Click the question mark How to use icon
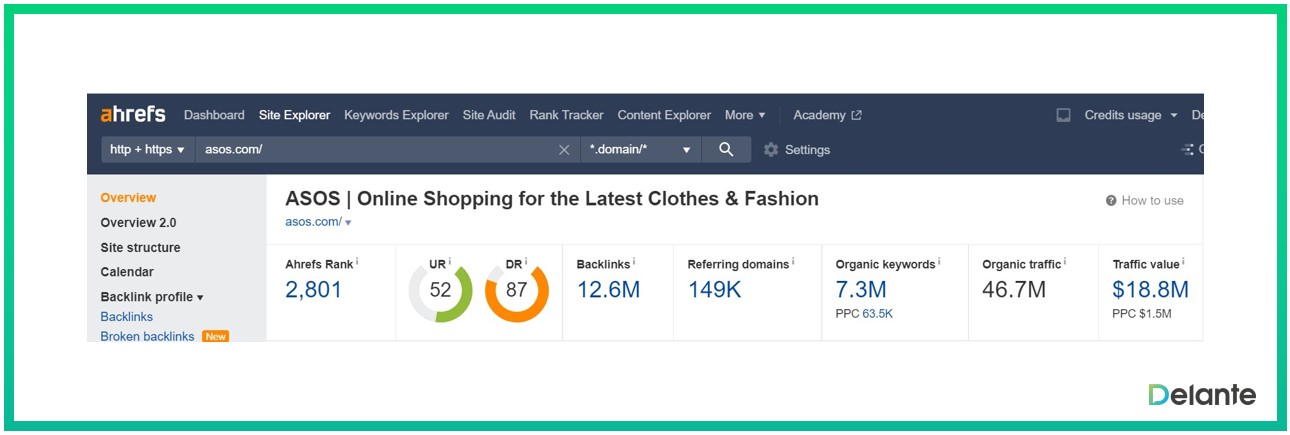1290x435 pixels. pos(1111,200)
